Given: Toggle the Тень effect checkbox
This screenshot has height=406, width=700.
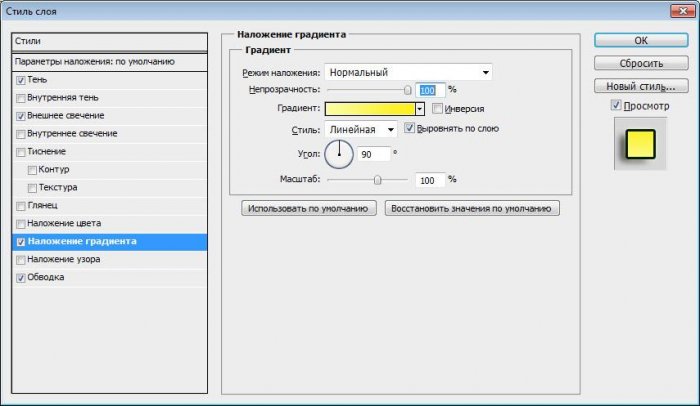Looking at the screenshot, I should click(21, 80).
